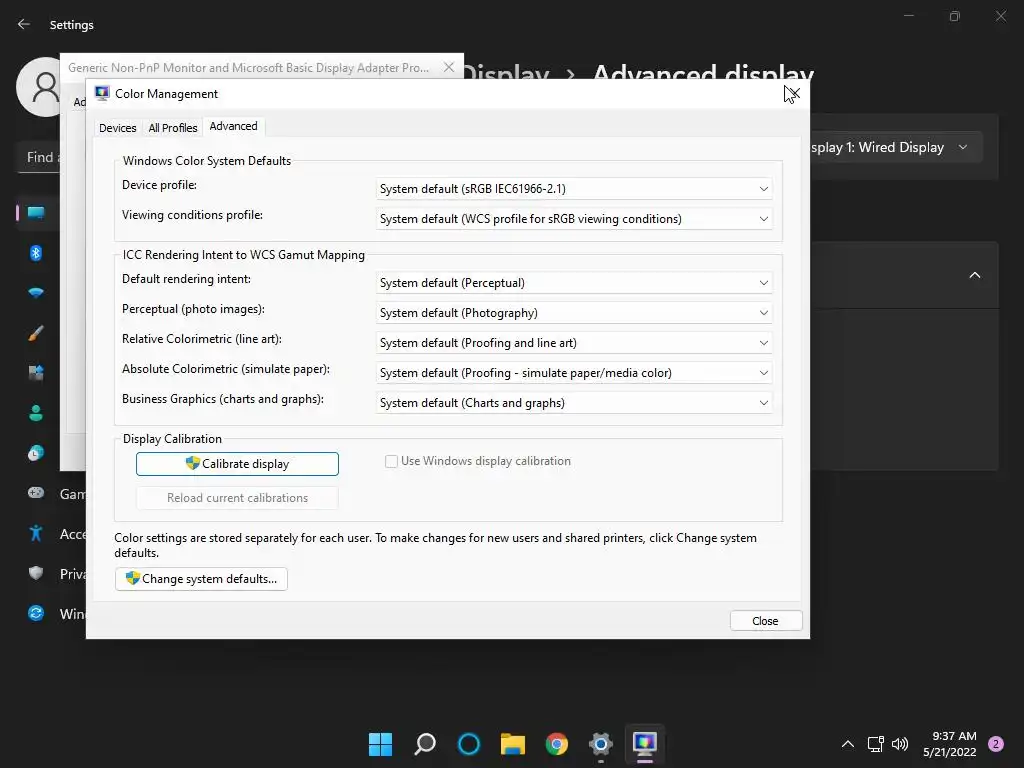1024x768 pixels.
Task: Switch to the All Profiles tab
Action: pyautogui.click(x=172, y=128)
